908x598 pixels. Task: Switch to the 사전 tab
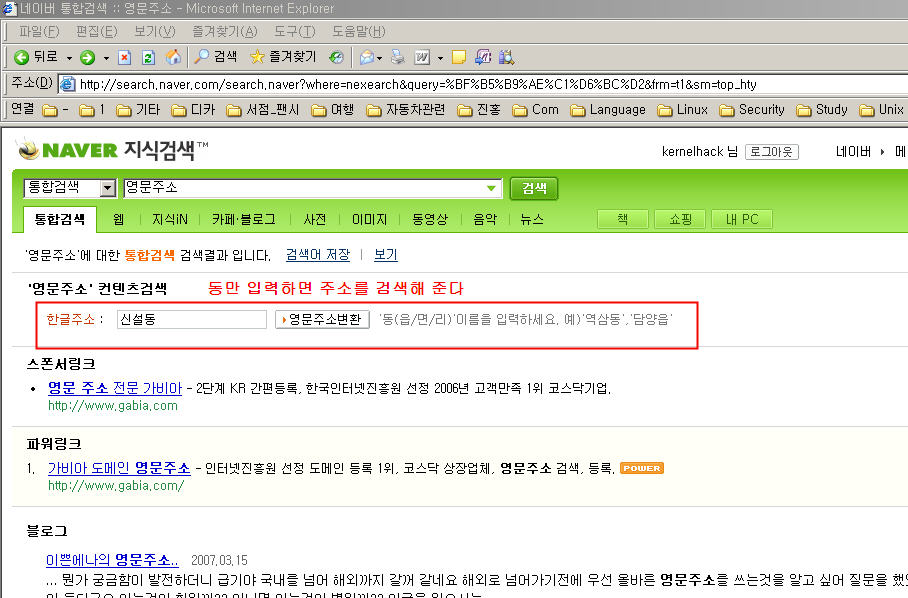pyautogui.click(x=314, y=219)
